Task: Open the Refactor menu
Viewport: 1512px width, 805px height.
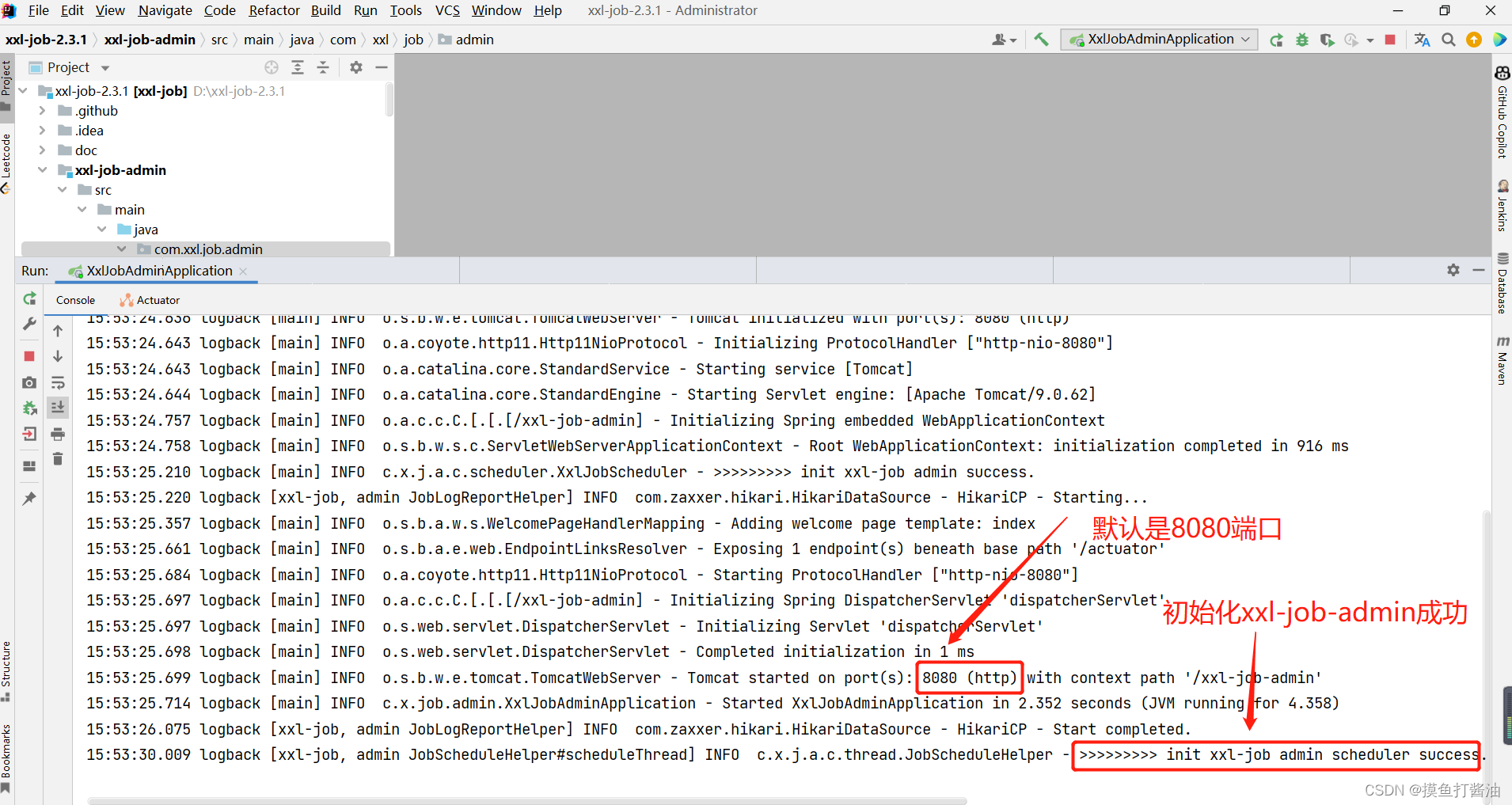Action: pos(274,10)
